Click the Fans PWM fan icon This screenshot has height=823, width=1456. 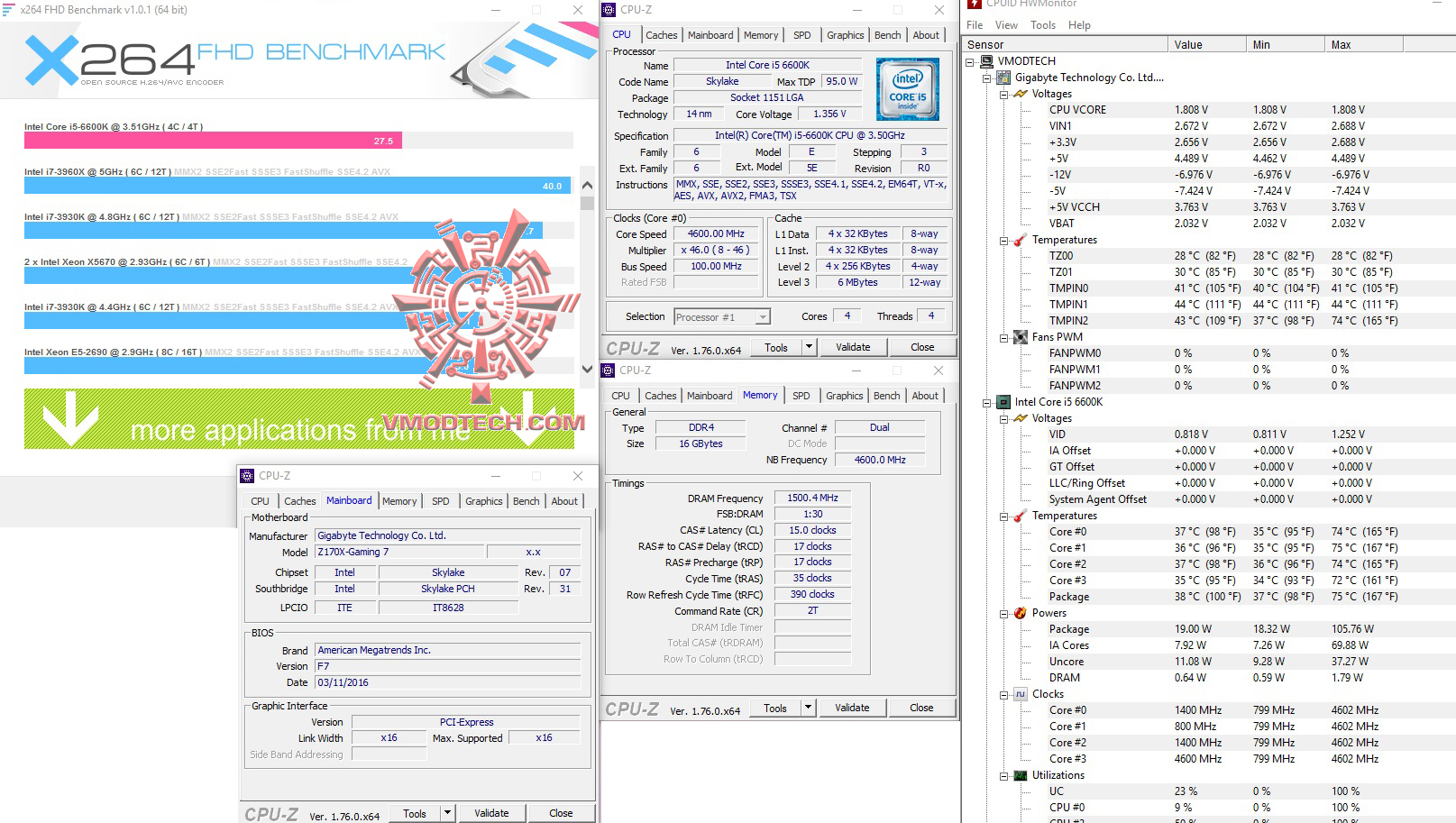coord(1021,337)
